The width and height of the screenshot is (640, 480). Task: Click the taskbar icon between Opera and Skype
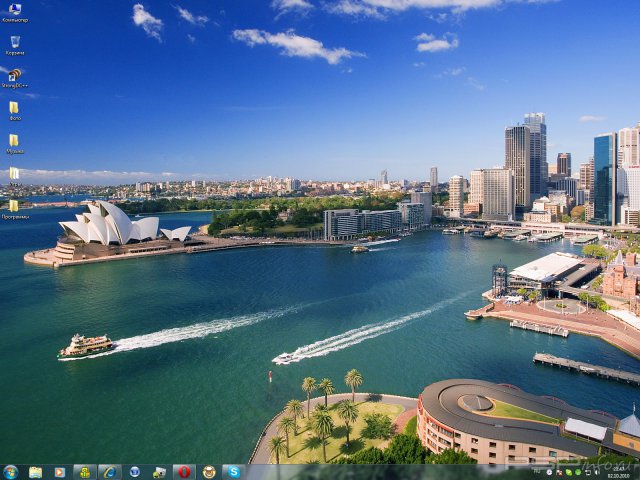click(208, 471)
